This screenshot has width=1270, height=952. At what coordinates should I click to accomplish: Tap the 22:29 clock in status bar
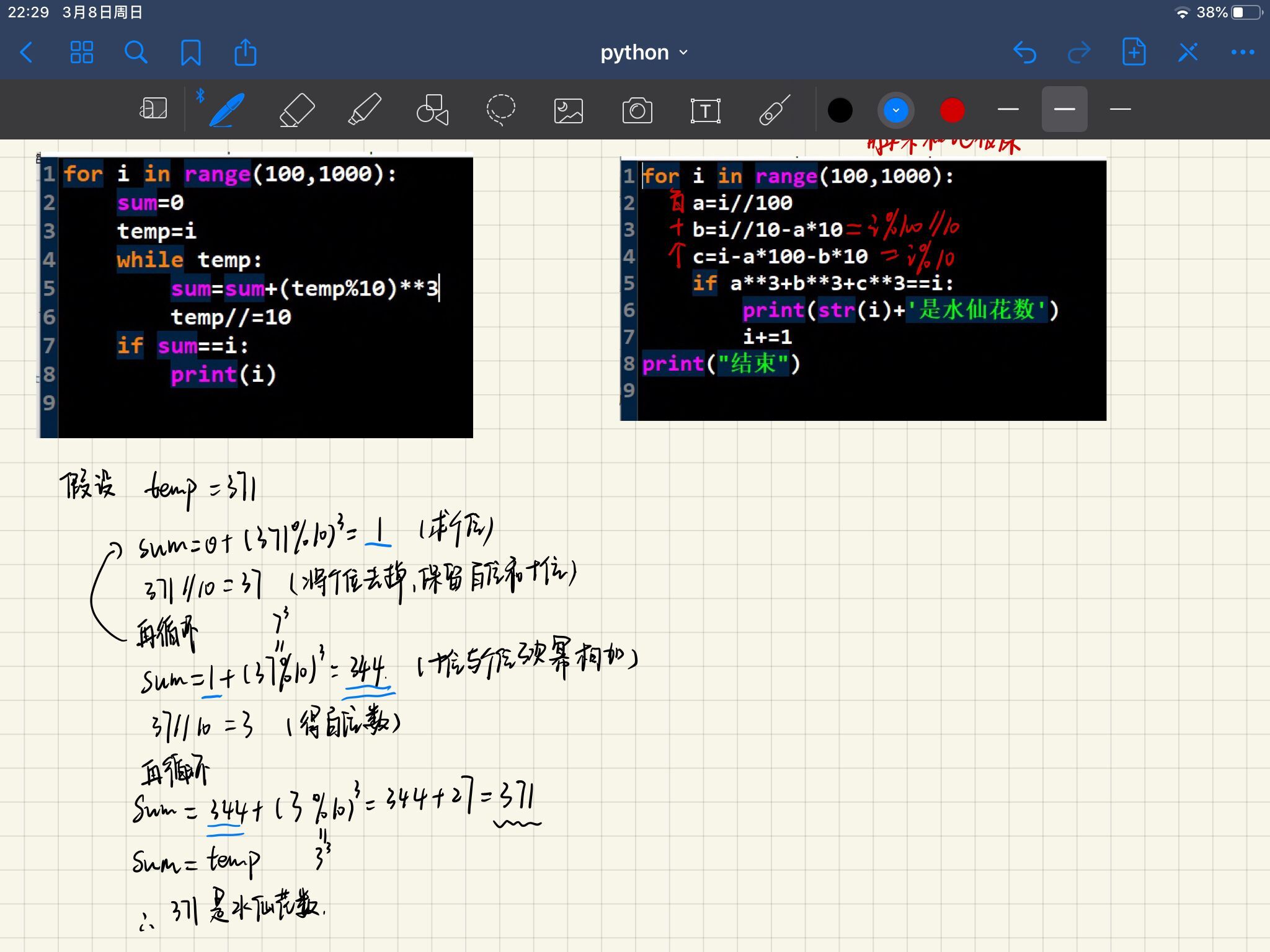tap(29, 12)
